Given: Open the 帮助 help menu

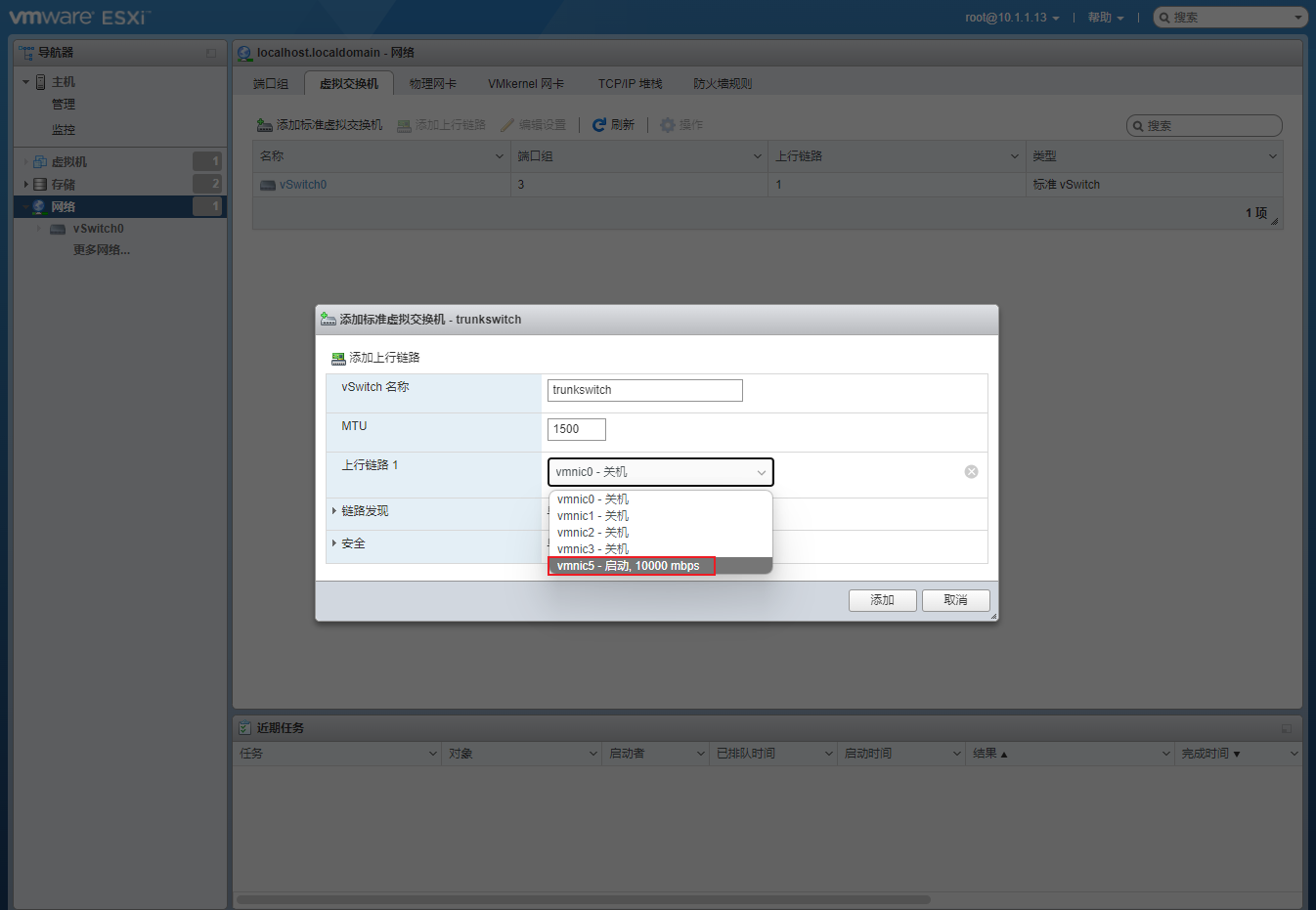Looking at the screenshot, I should (1106, 18).
